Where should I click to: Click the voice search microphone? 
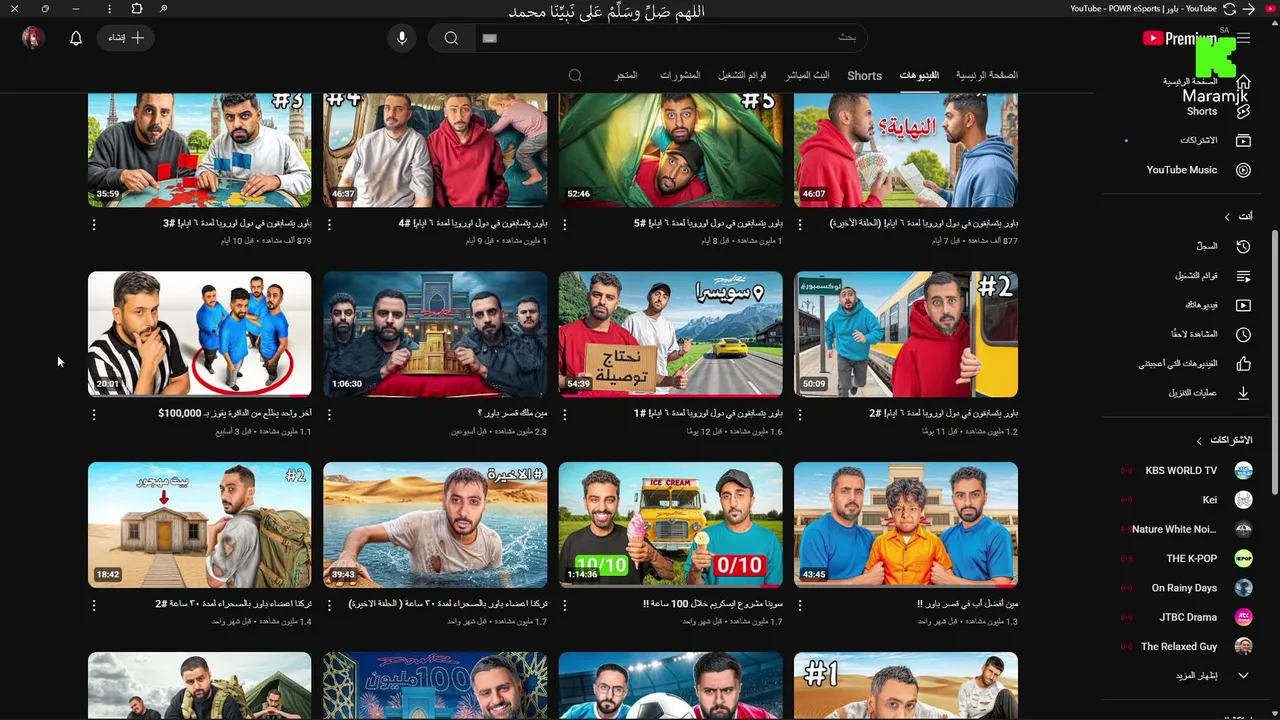[402, 38]
